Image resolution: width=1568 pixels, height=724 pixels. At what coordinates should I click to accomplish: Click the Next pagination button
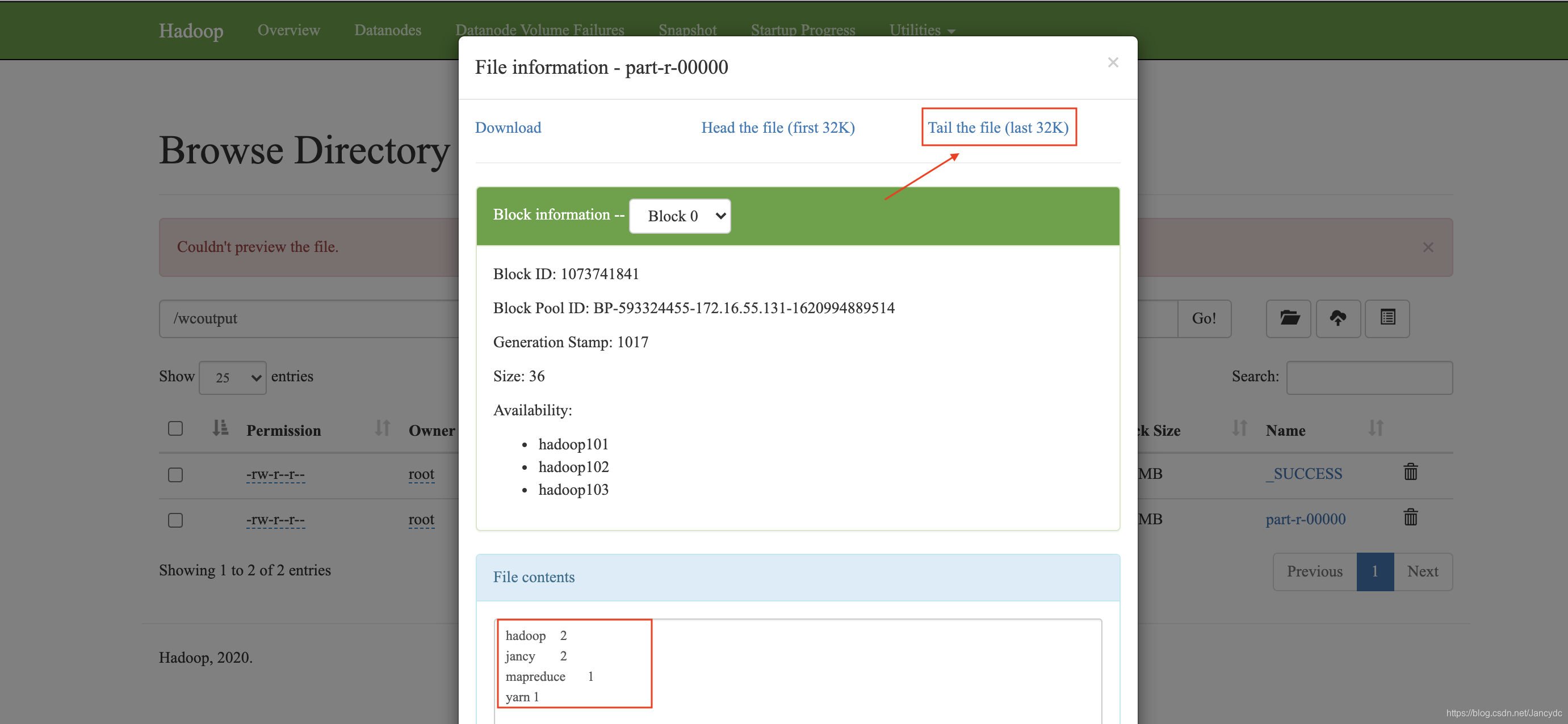[x=1423, y=571]
